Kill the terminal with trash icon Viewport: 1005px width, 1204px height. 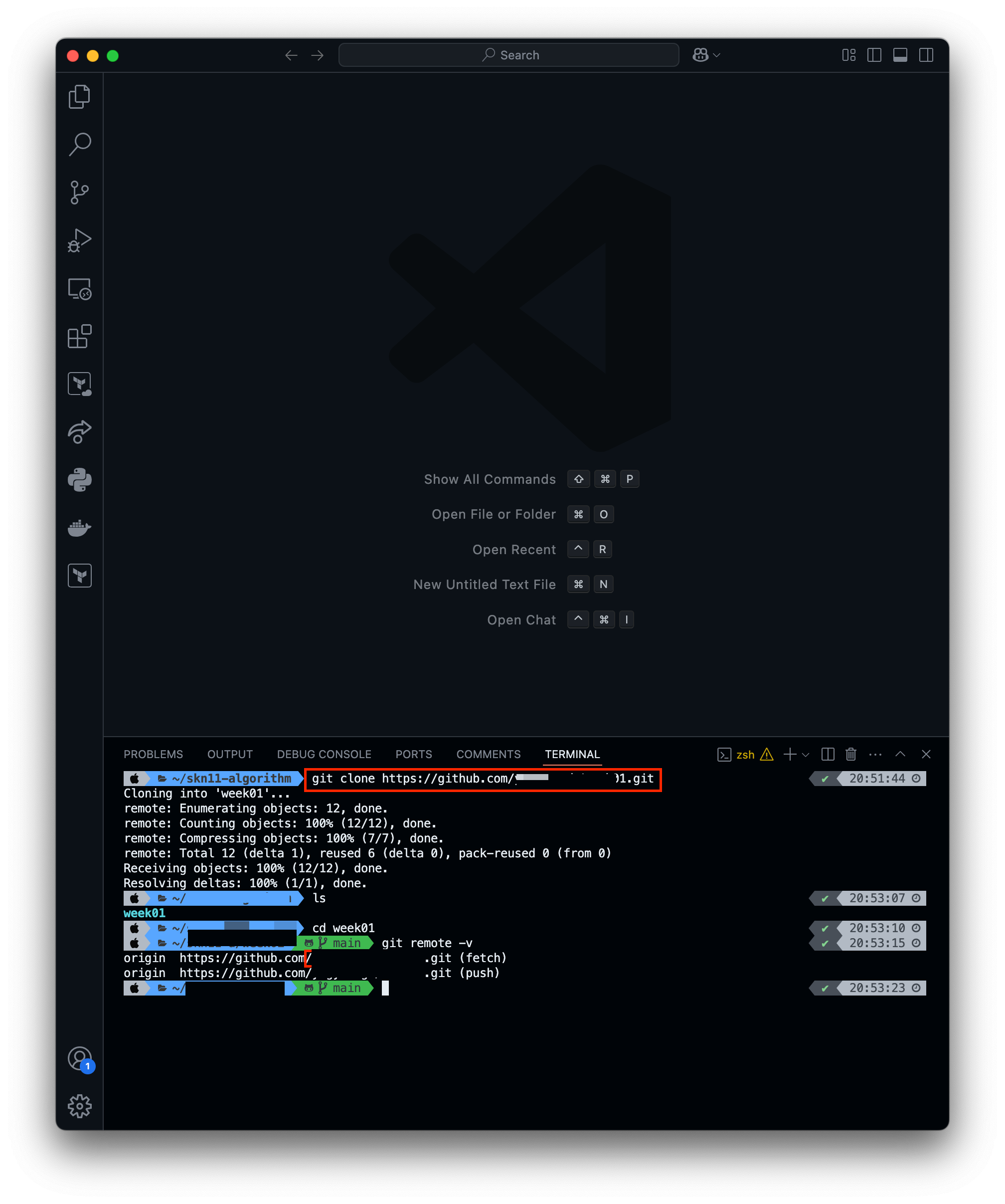click(850, 755)
